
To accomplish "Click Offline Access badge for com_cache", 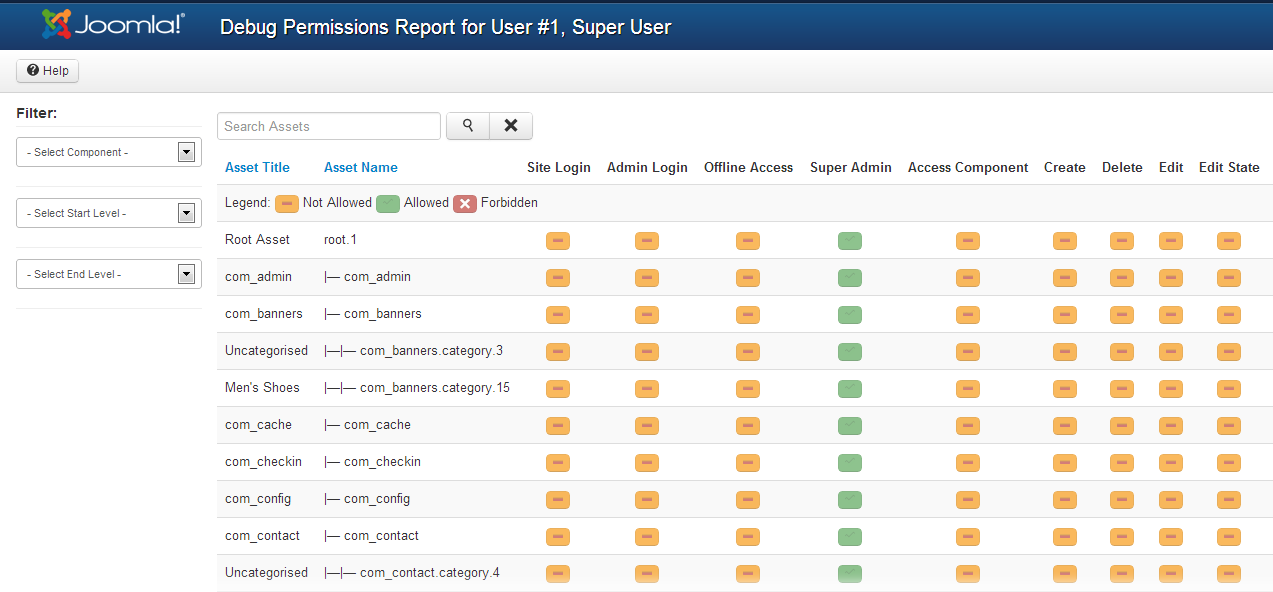I will point(748,426).
